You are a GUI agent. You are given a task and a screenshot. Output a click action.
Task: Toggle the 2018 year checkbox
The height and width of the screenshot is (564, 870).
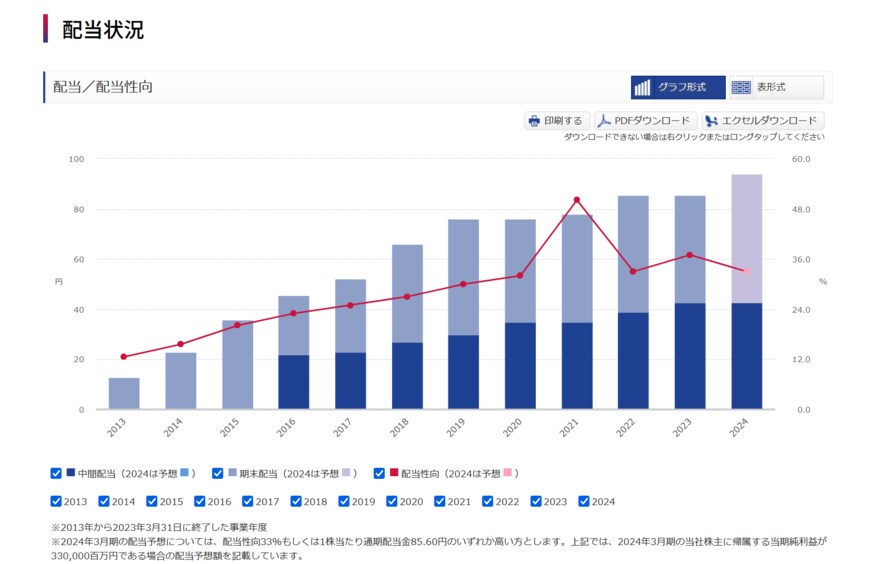point(296,502)
